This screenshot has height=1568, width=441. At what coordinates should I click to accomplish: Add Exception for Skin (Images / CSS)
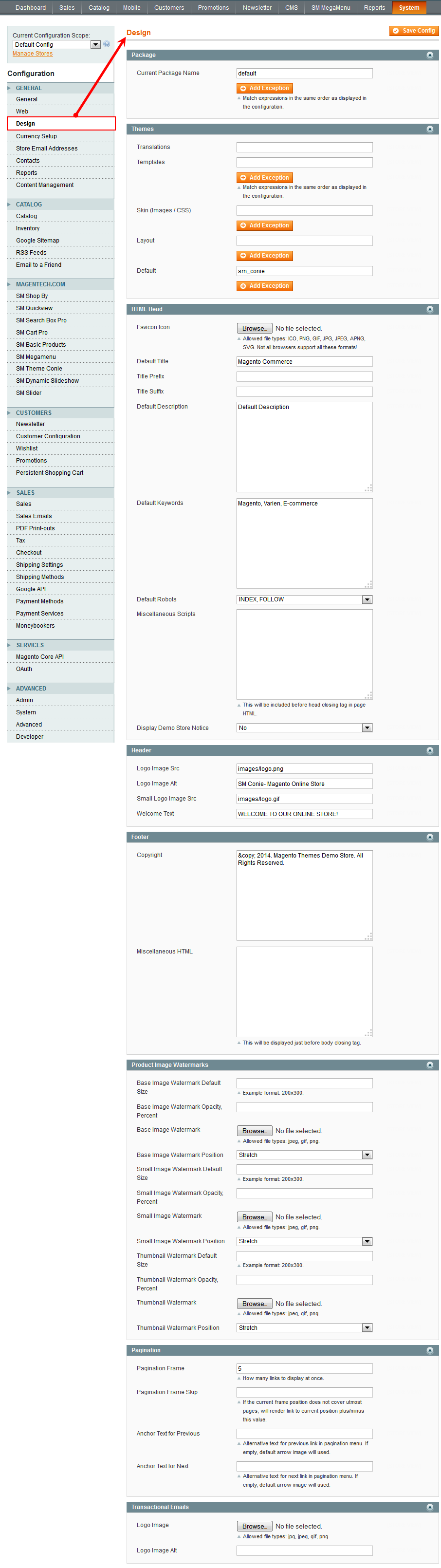[265, 225]
